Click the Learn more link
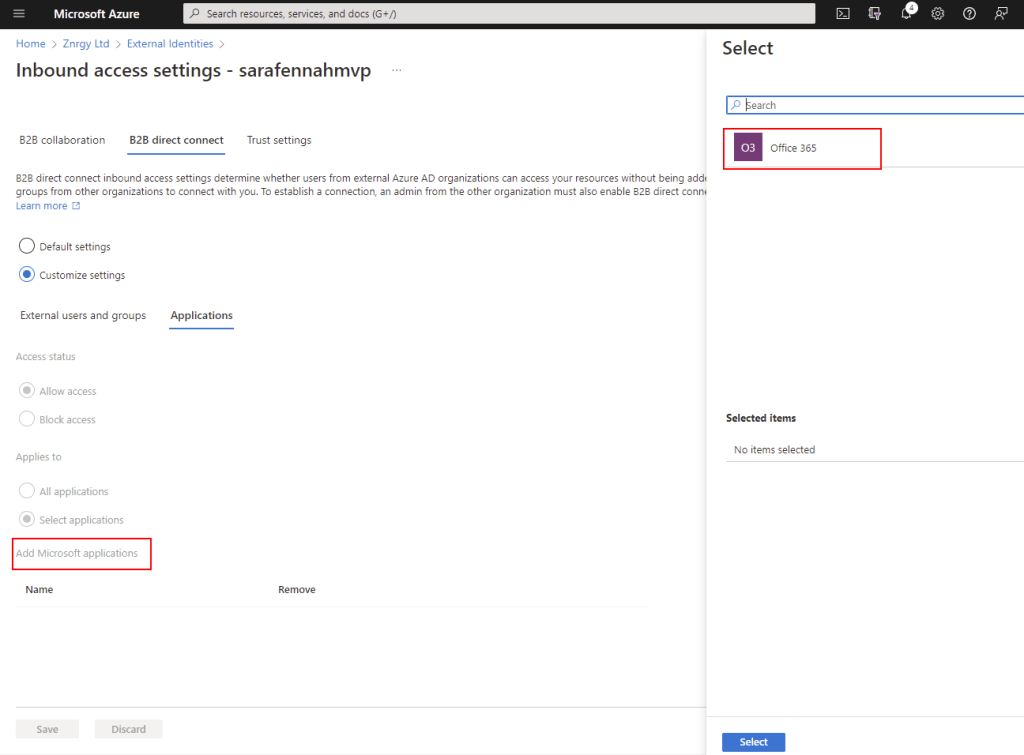 (x=42, y=206)
